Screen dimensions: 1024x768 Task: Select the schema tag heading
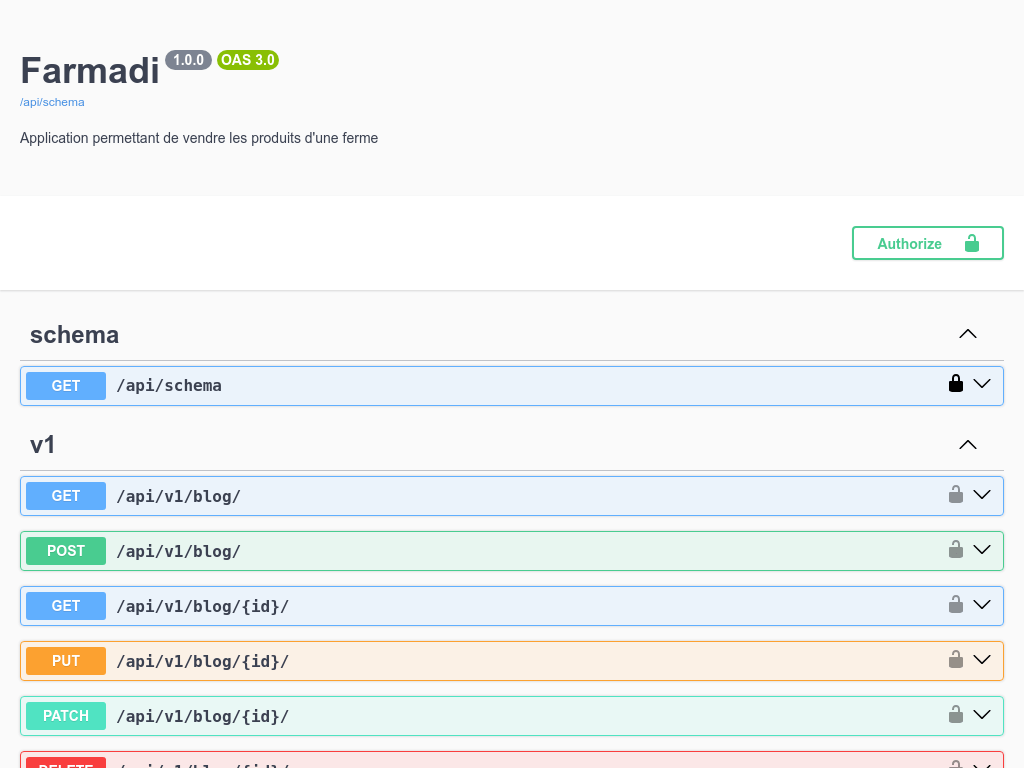(74, 335)
